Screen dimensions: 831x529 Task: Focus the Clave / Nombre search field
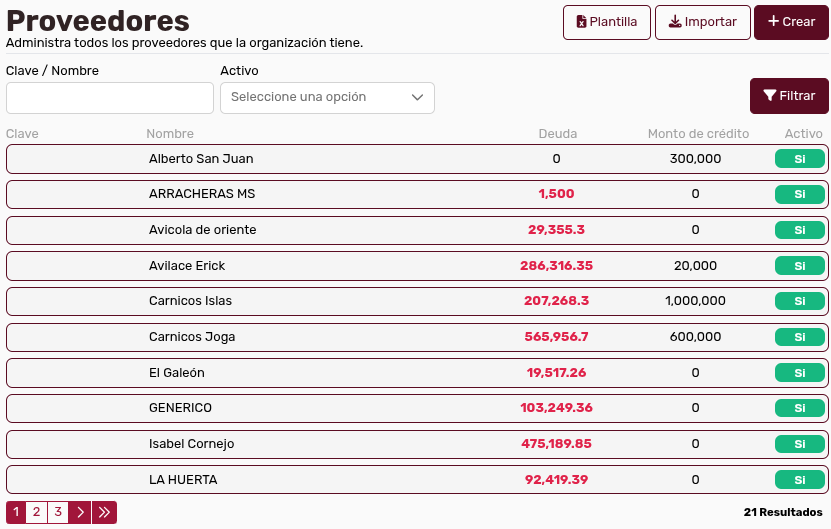tap(110, 98)
